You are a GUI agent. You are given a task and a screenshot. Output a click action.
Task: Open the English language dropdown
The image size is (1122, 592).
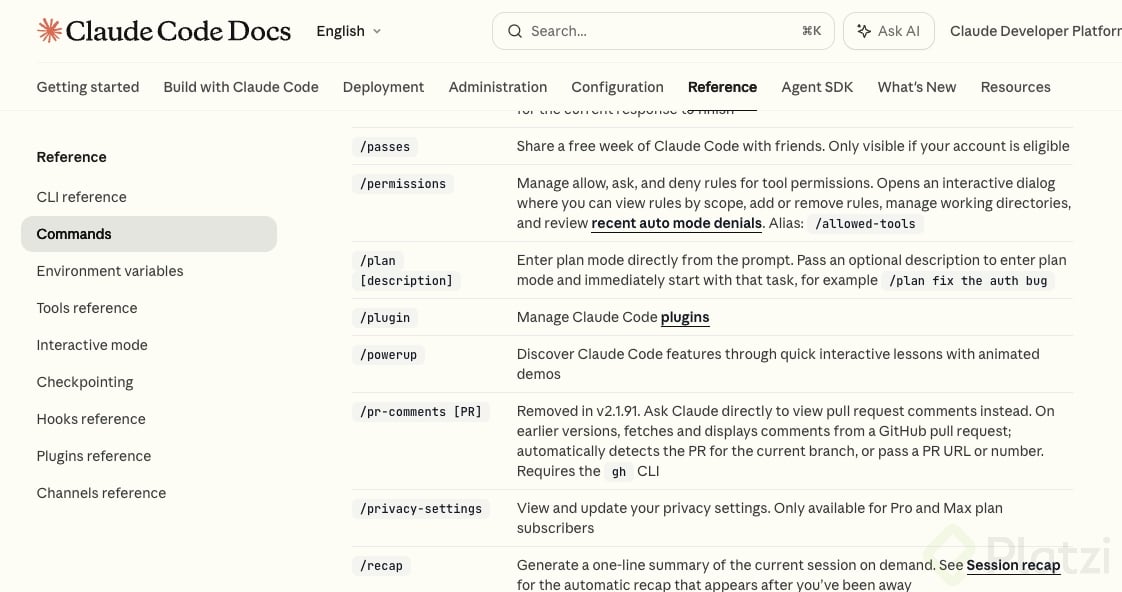pyautogui.click(x=348, y=31)
